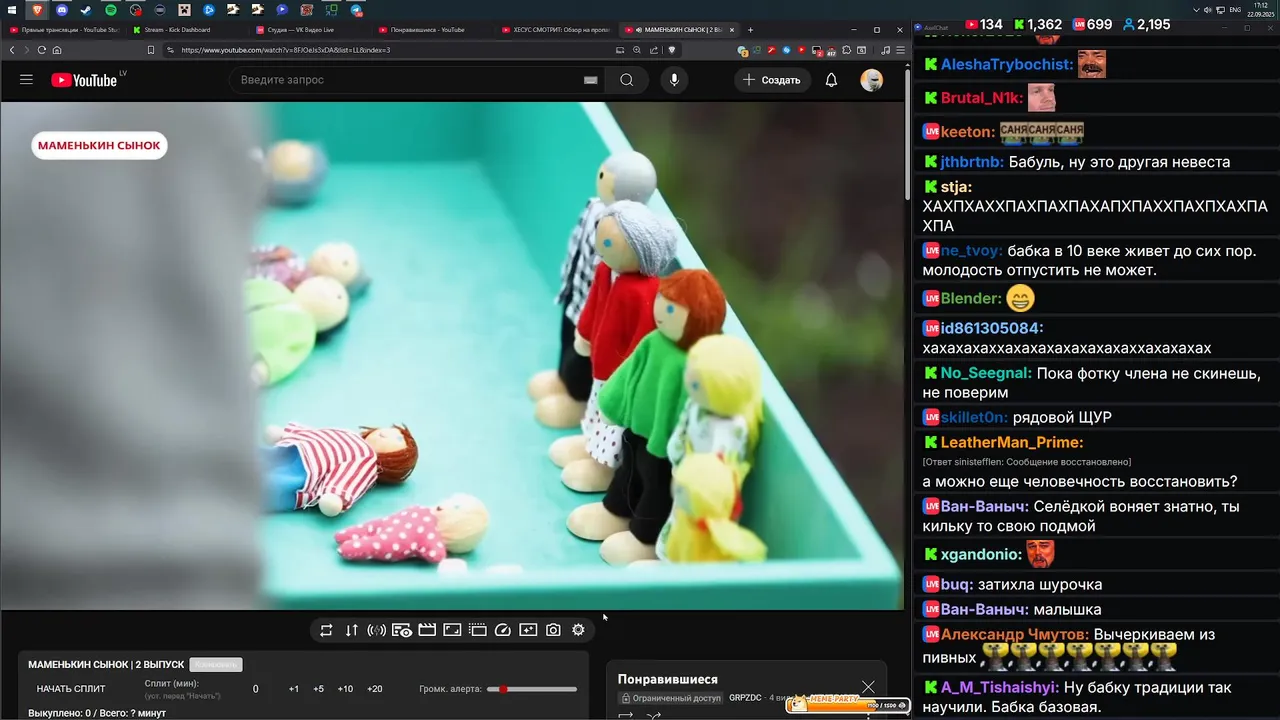This screenshot has height=720, width=1280.
Task: Click the search magnifier button
Action: tap(626, 80)
